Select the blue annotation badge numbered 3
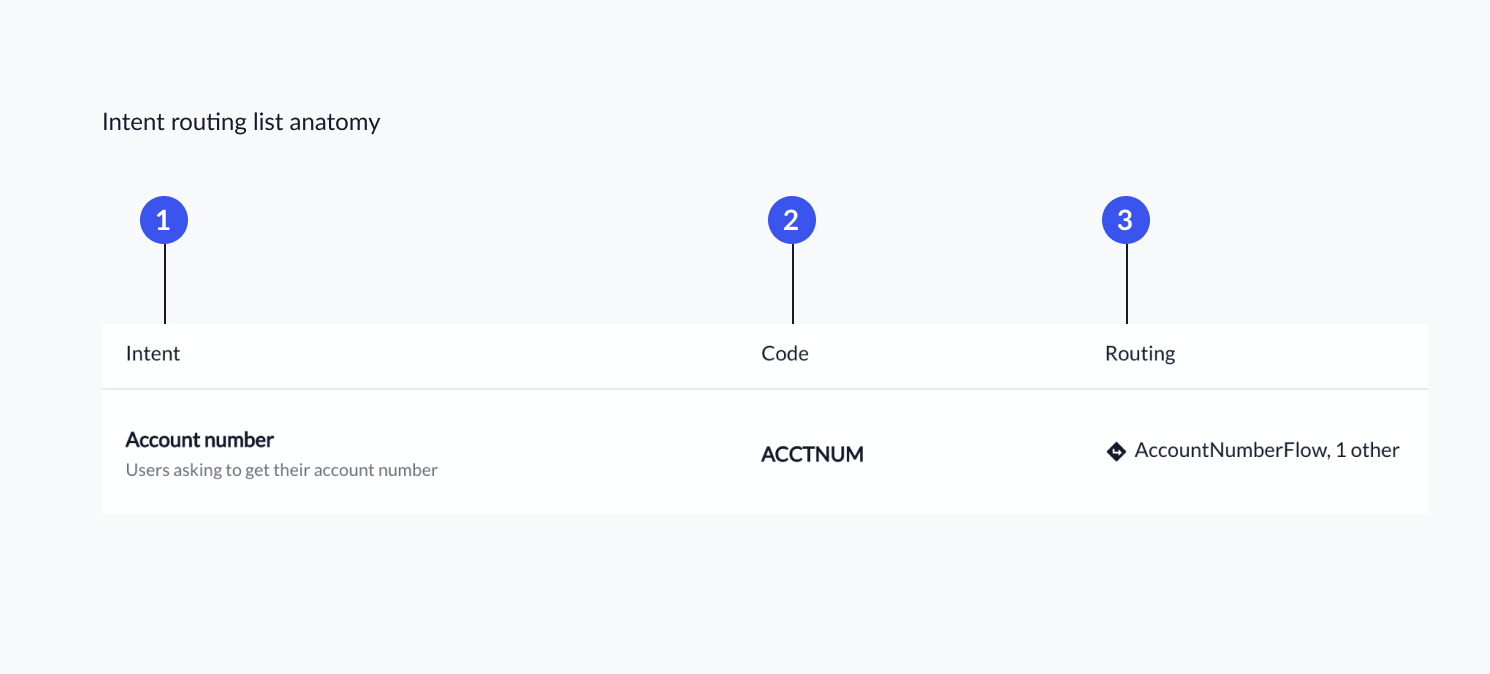Screen dimensions: 1490x674 pos(1126,220)
